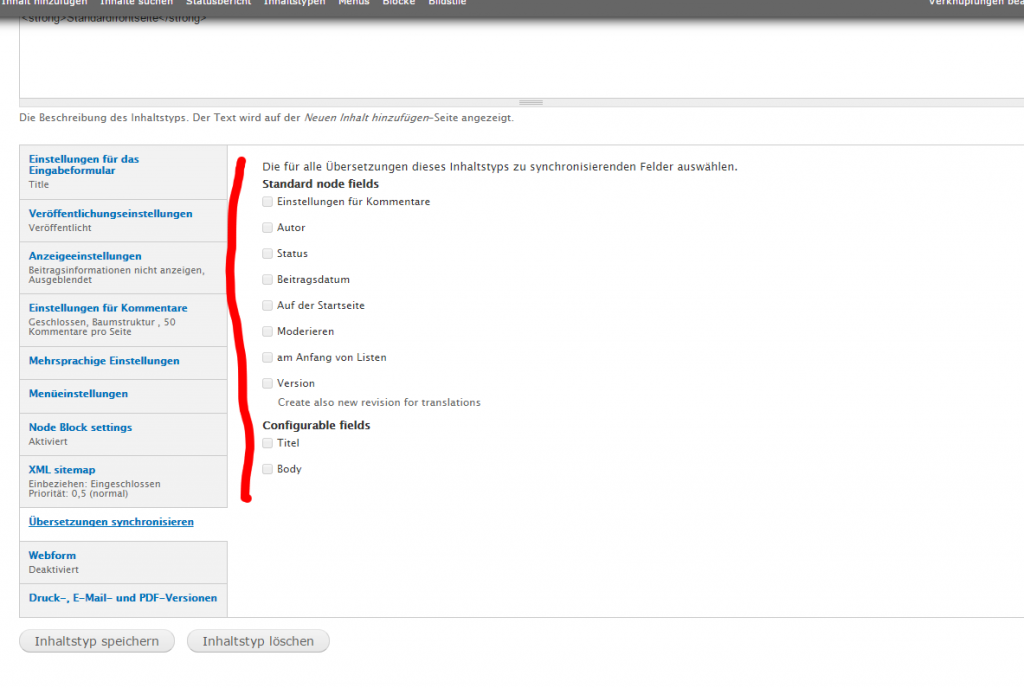
Task: Open the 'Node Block settings' tab
Action: 80,427
